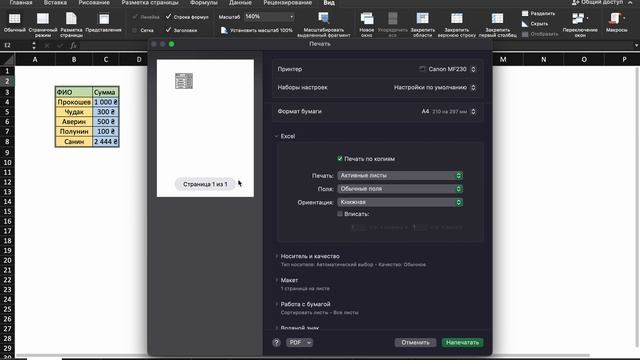640x360 pixels.
Task: Select the Сумма header cell
Action: (106, 92)
